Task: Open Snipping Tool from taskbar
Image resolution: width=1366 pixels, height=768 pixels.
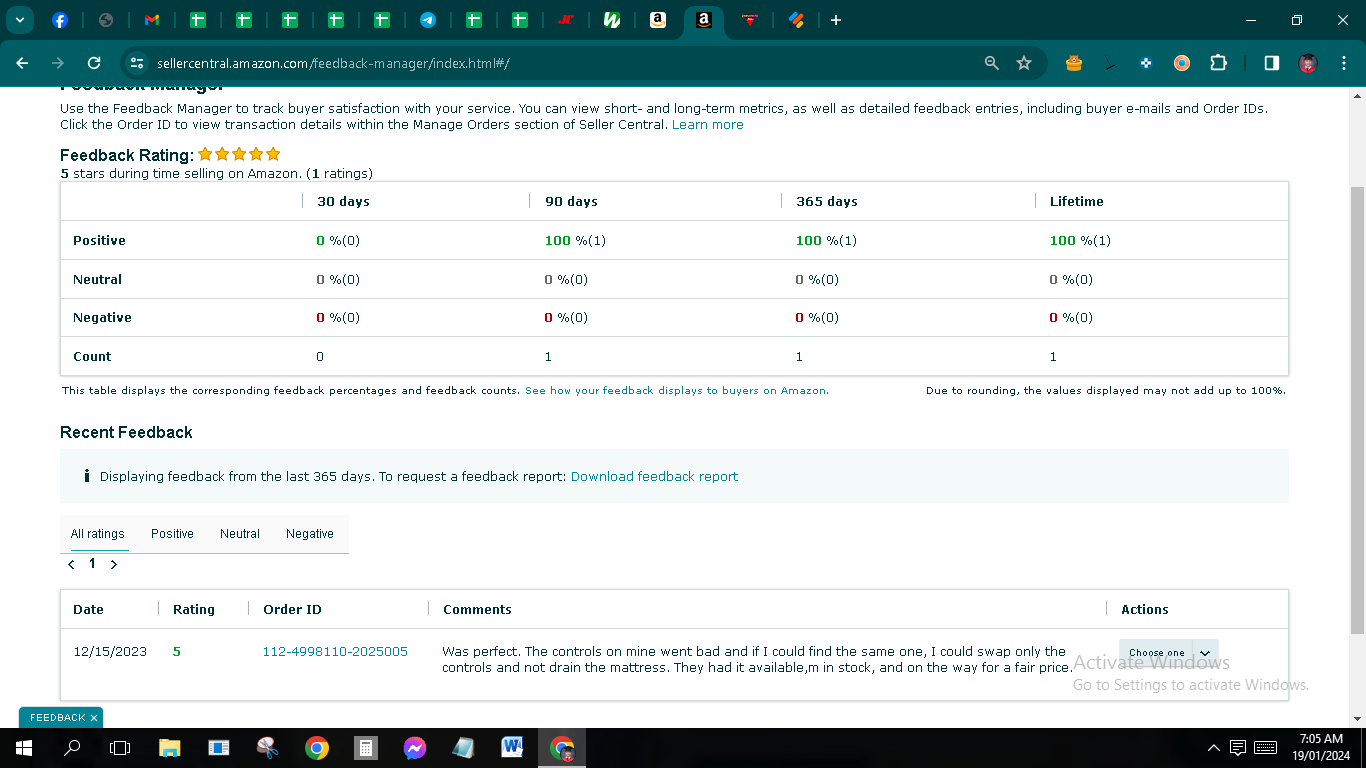Action: pyautogui.click(x=267, y=747)
